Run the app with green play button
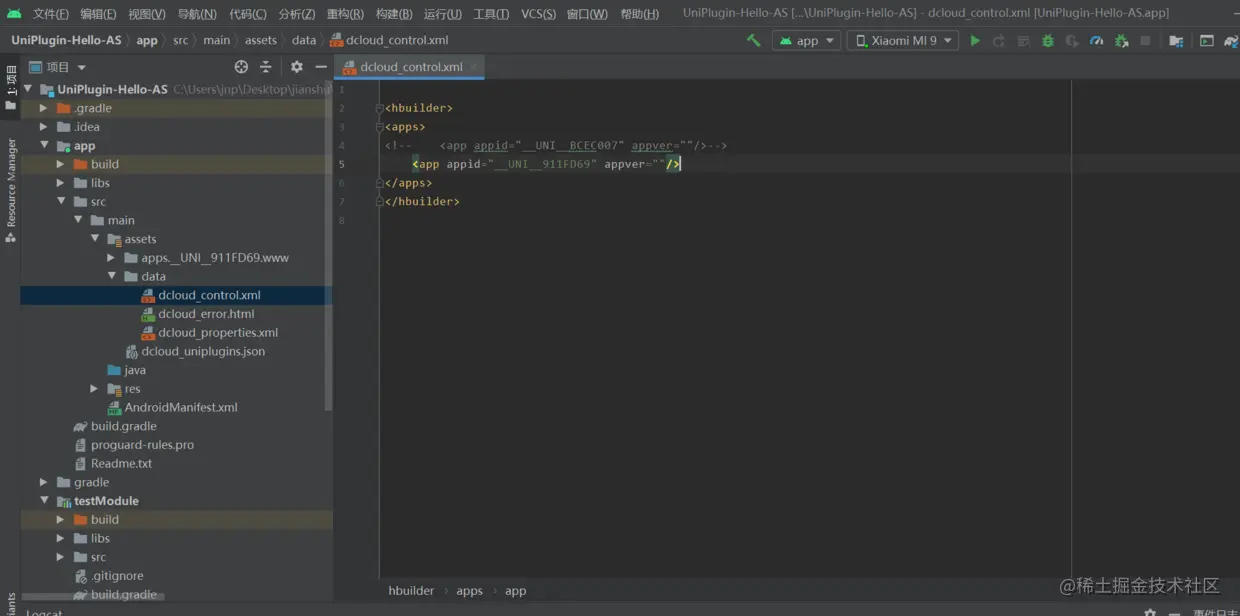This screenshot has height=616, width=1240. (x=975, y=41)
